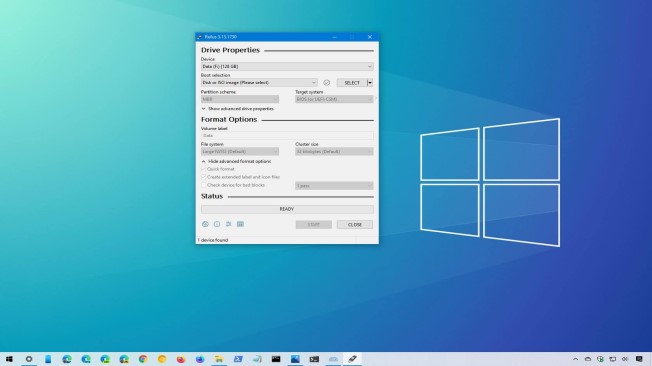Open the SELECT button split arrow
The width and height of the screenshot is (652, 366).
pyautogui.click(x=370, y=83)
